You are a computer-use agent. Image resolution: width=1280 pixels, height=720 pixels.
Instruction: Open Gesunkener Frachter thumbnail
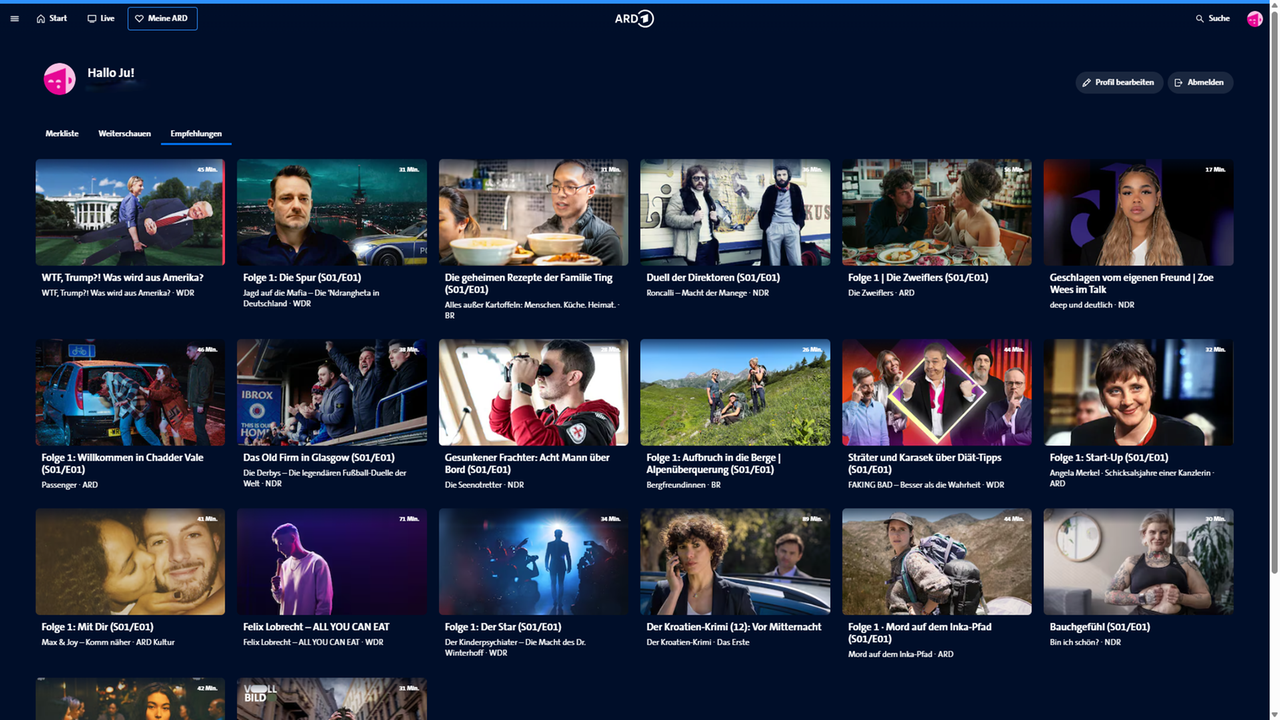coord(533,392)
